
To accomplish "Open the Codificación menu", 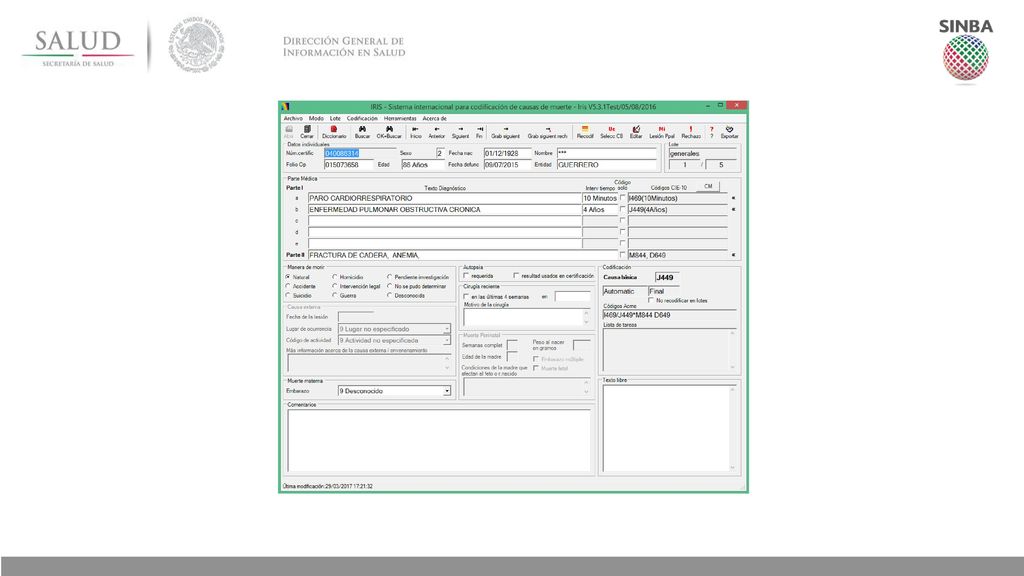I will (x=362, y=119).
